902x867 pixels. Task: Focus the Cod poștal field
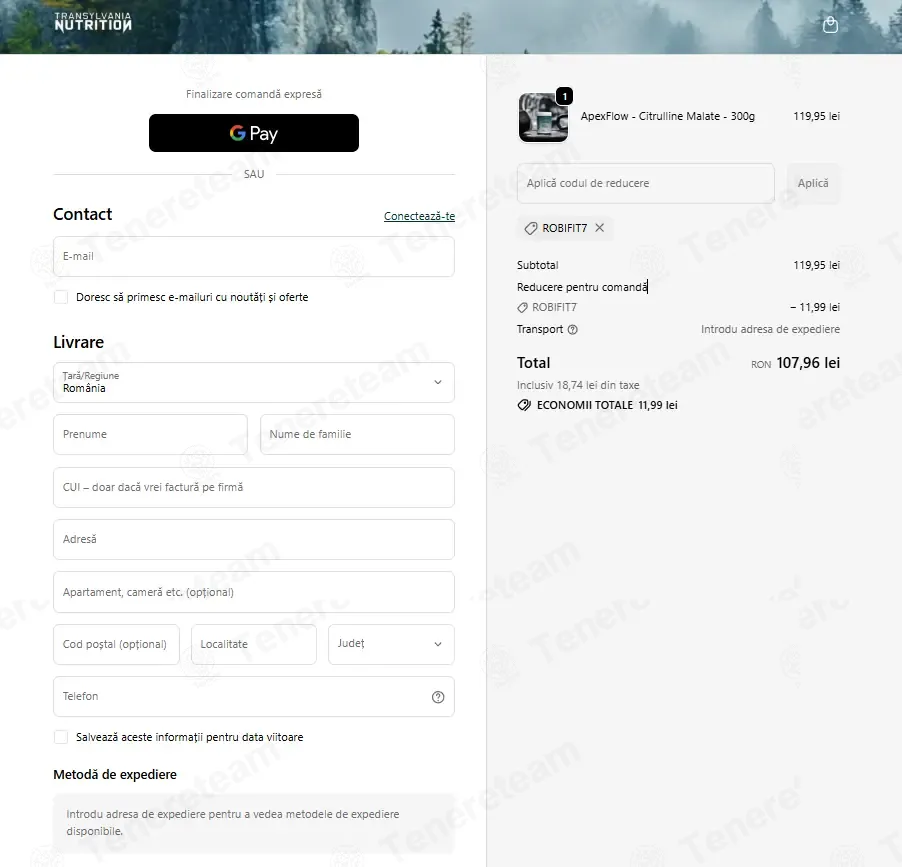[x=116, y=644]
